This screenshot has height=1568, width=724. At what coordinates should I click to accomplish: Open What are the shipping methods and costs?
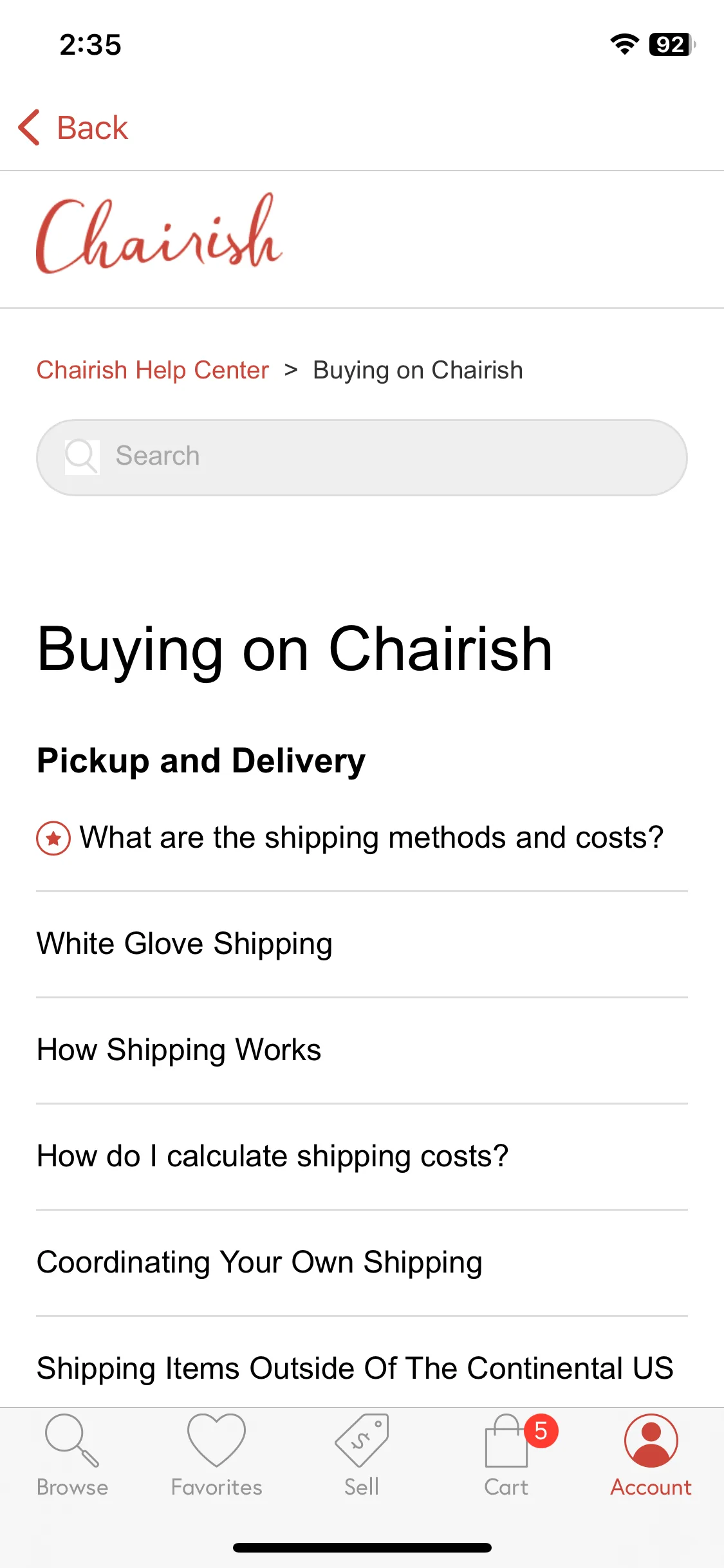tap(371, 837)
